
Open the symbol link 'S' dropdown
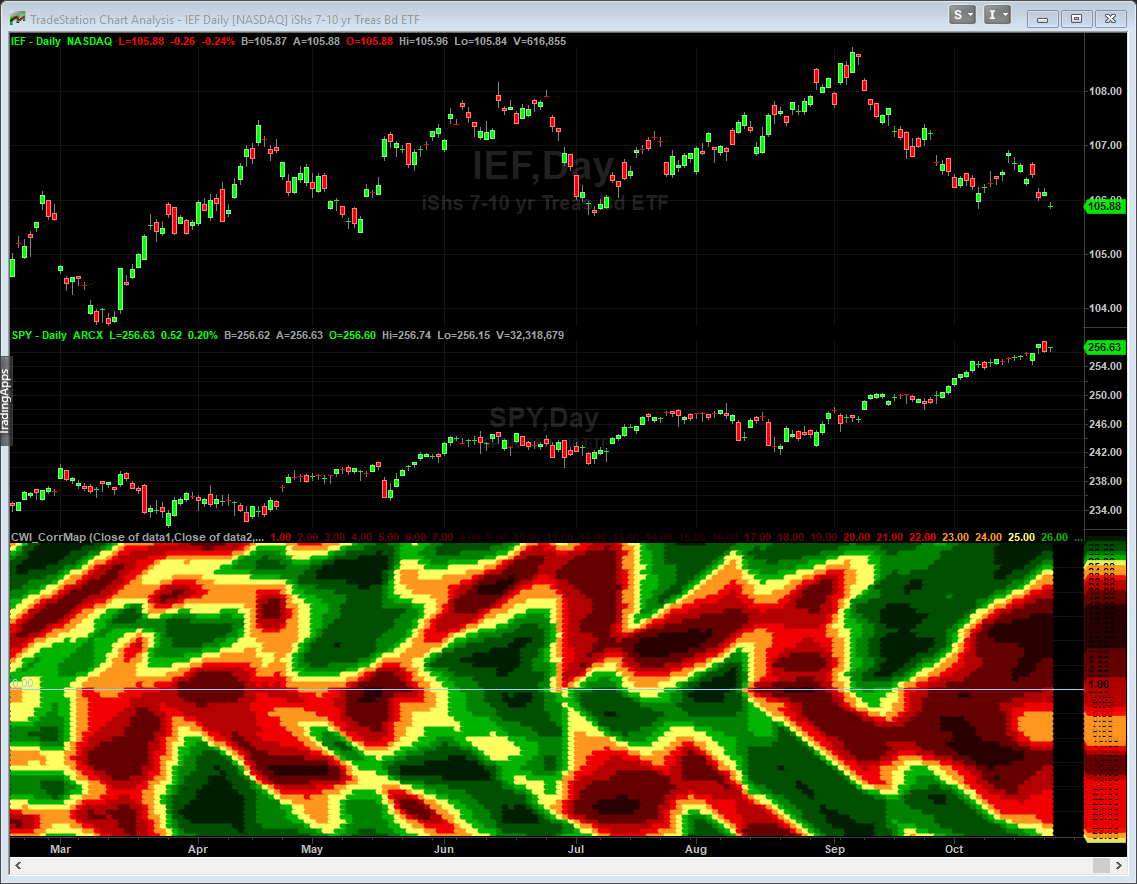pyautogui.click(x=964, y=15)
